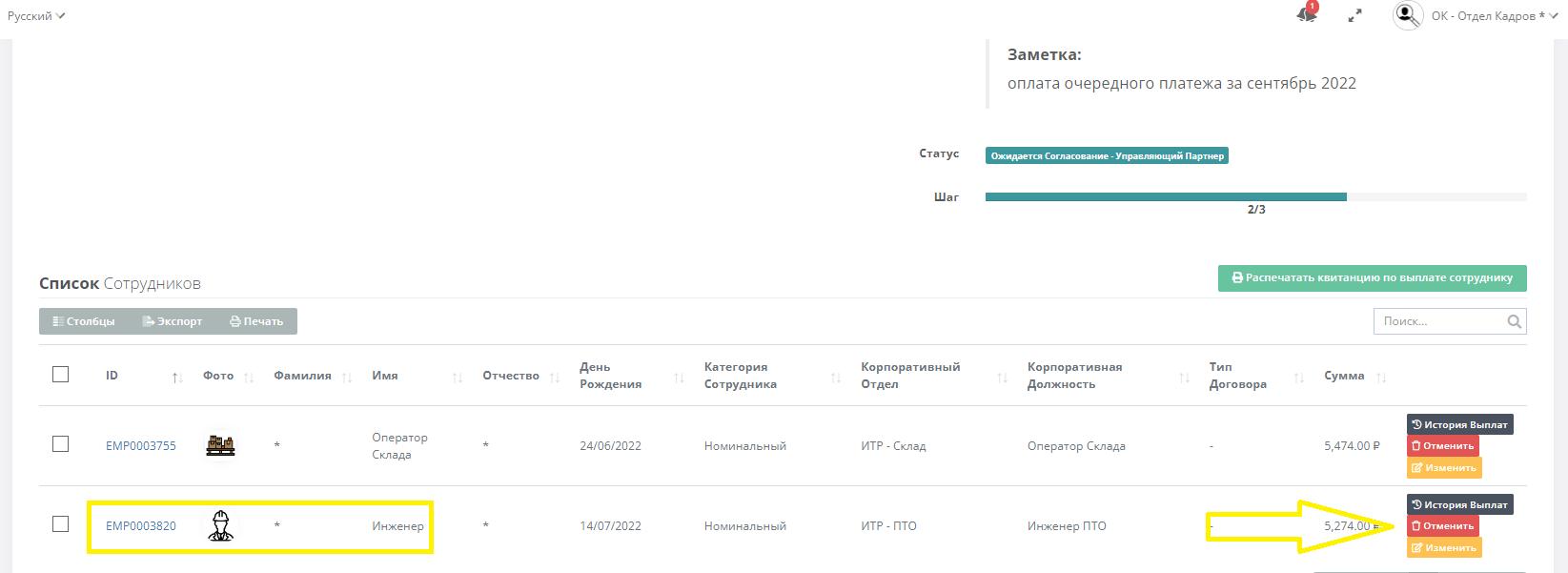Tick the select-all header checkbox
1568x573 pixels.
[x=60, y=375]
